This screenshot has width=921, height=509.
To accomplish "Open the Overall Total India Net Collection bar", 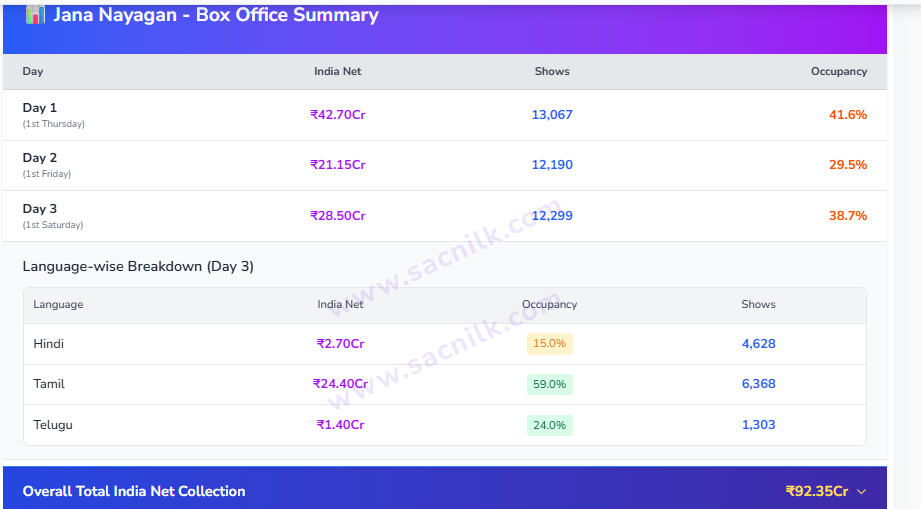I will click(x=445, y=488).
